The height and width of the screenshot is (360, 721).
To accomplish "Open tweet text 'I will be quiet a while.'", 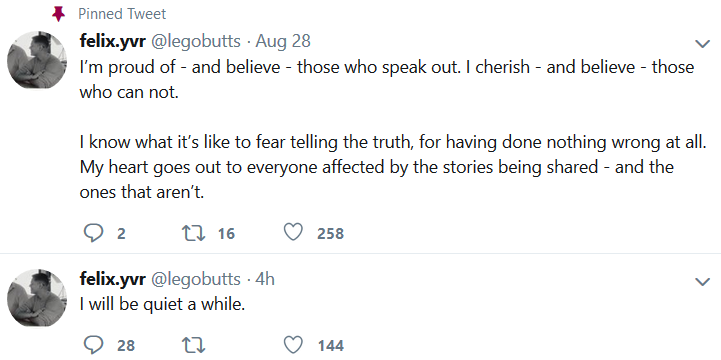I will click(x=162, y=304).
